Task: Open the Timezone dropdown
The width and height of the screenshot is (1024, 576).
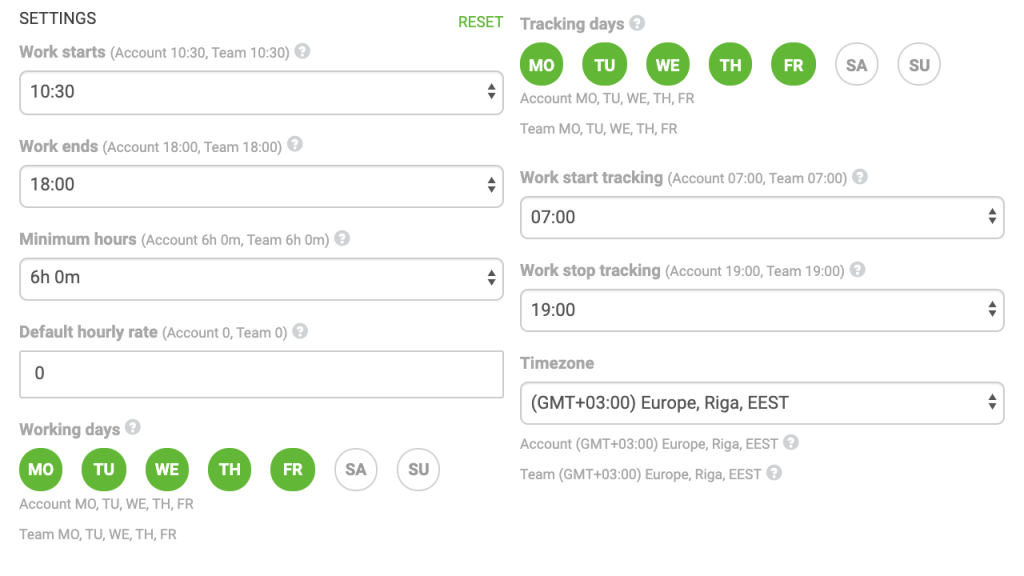Action: [x=761, y=403]
